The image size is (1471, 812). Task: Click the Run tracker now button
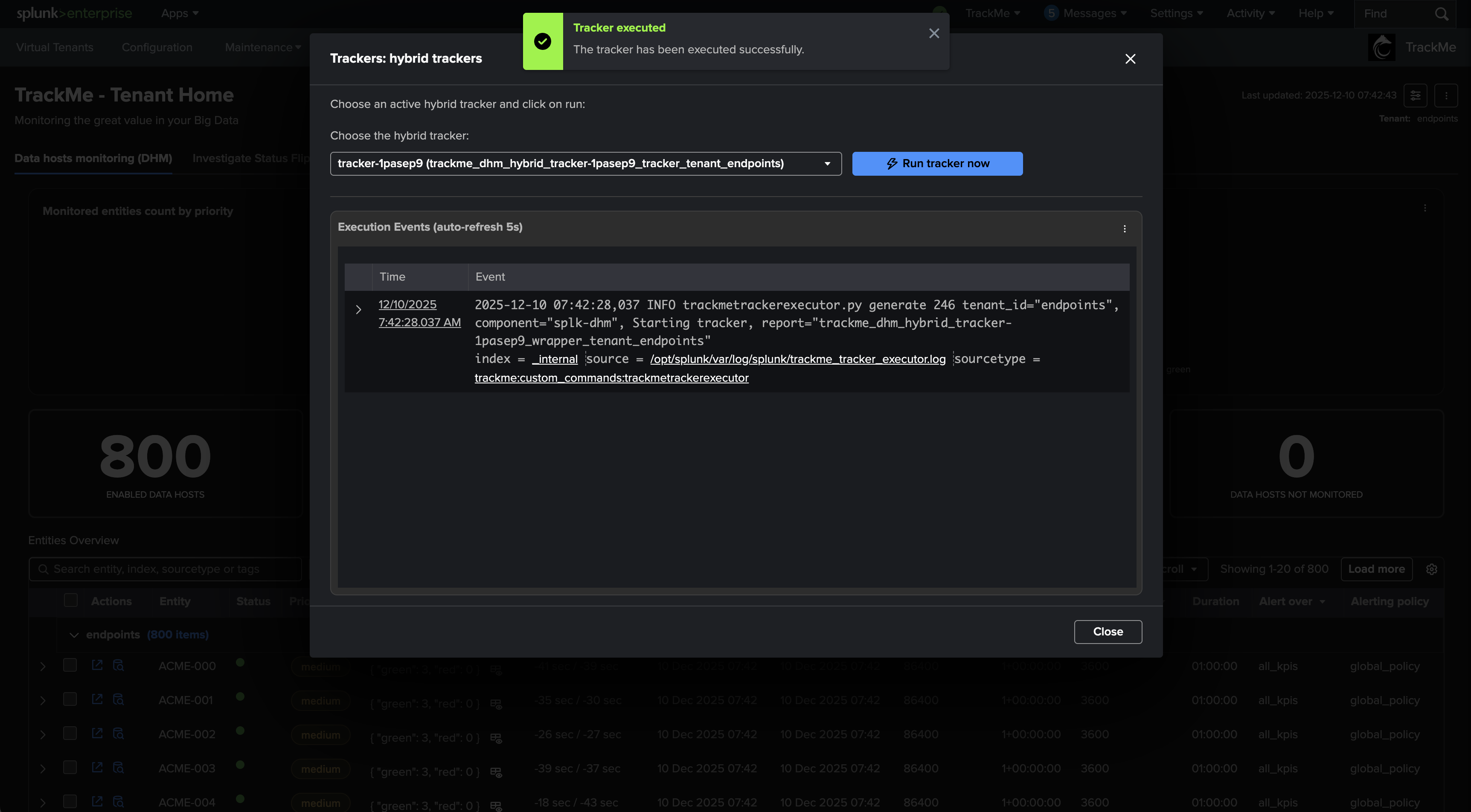pyautogui.click(x=937, y=164)
